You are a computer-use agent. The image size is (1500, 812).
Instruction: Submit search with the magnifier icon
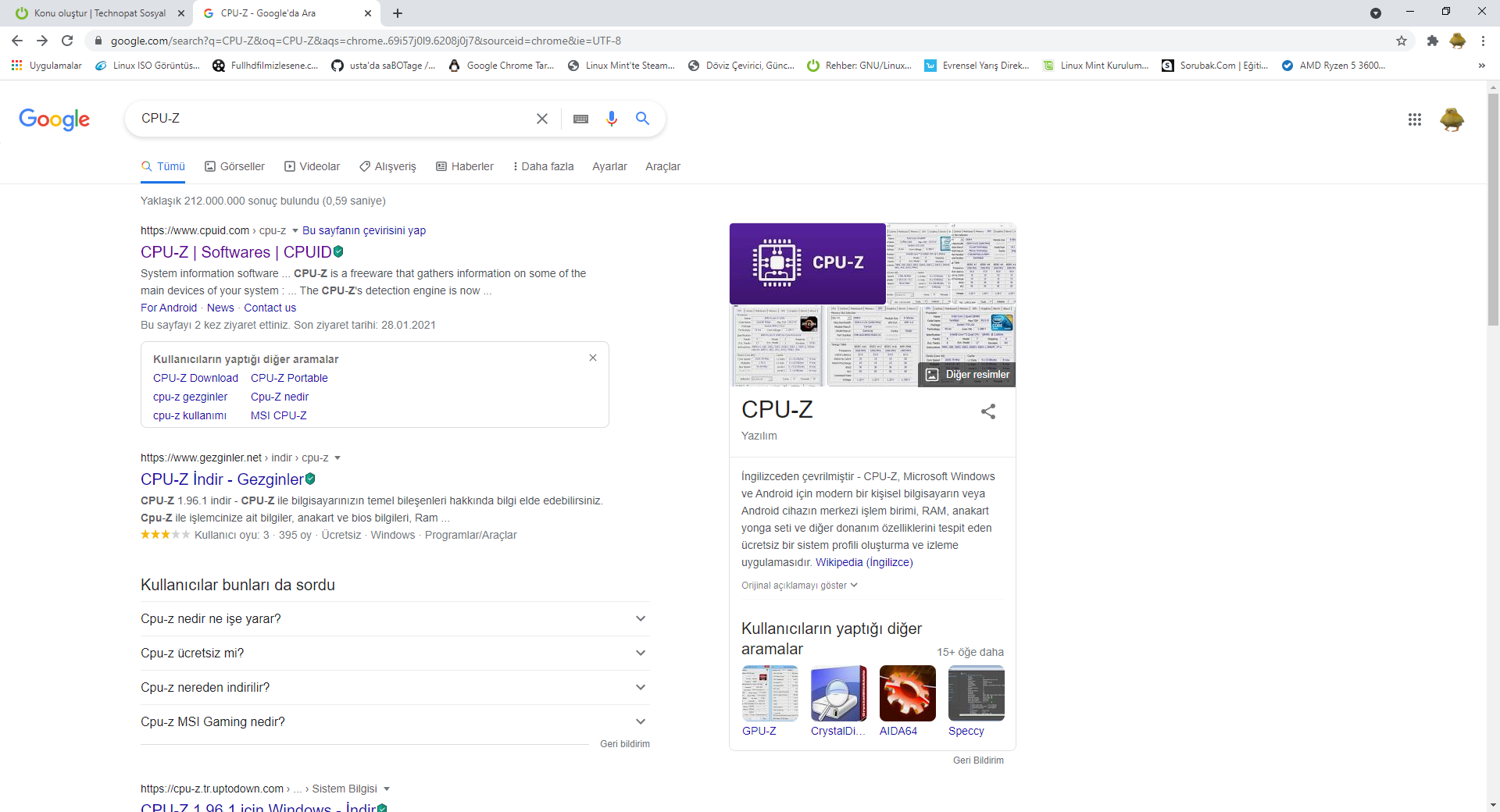642,119
